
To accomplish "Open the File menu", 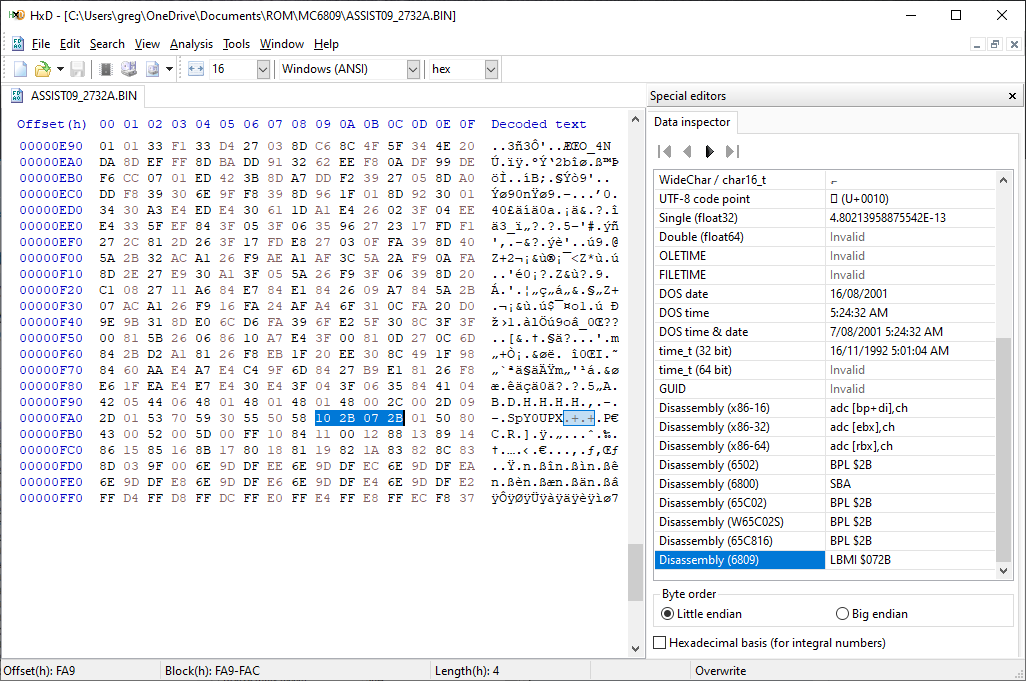I will 41,44.
